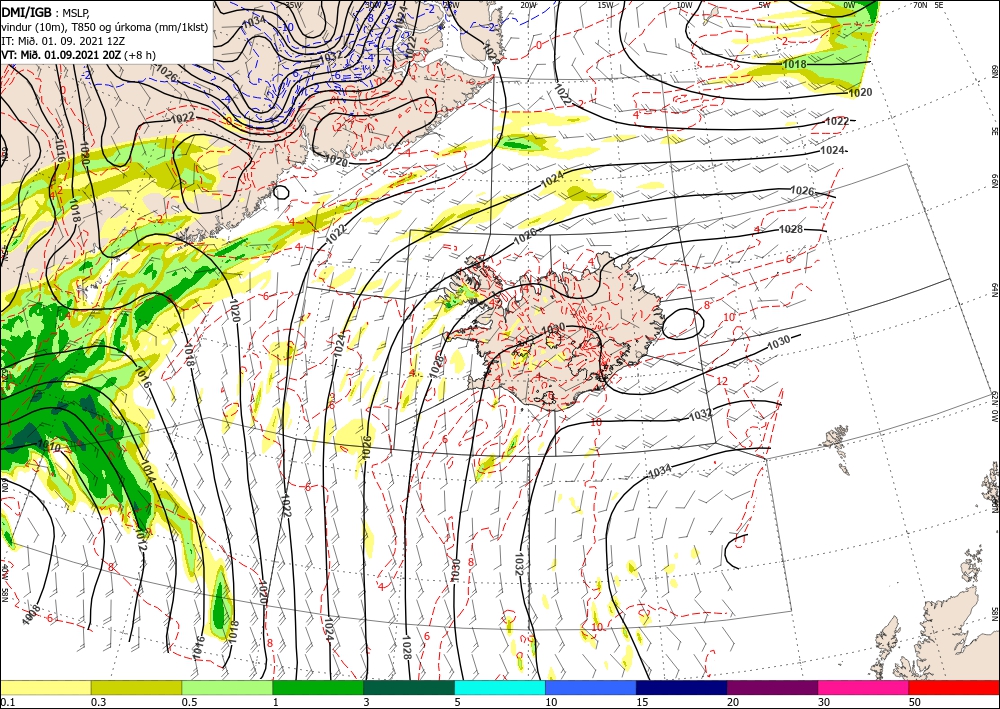This screenshot has height=709, width=1000.
Task: Click the "30" legend value label
Action: point(824,702)
